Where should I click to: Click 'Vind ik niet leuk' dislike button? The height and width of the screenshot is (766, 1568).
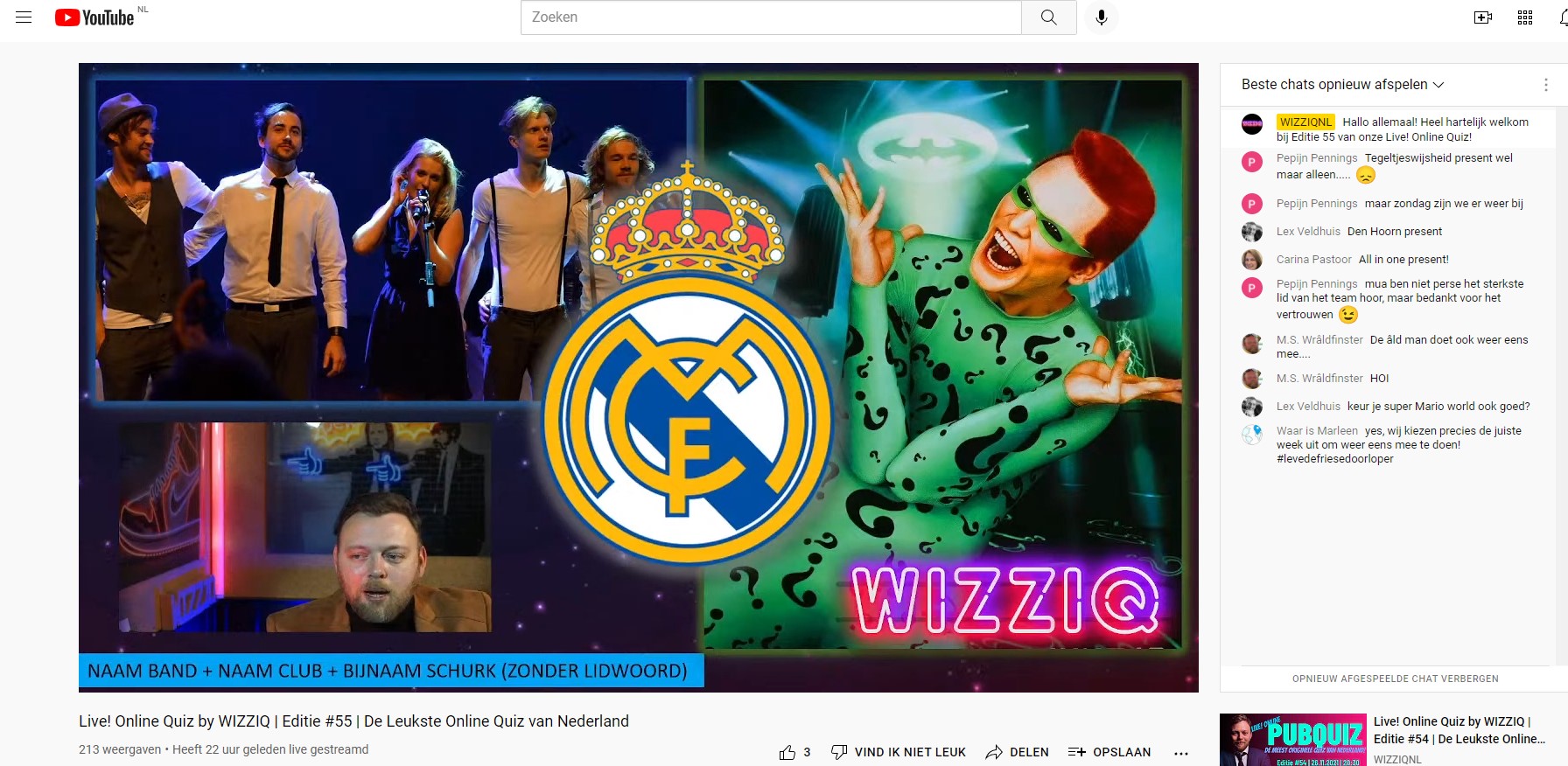899,752
